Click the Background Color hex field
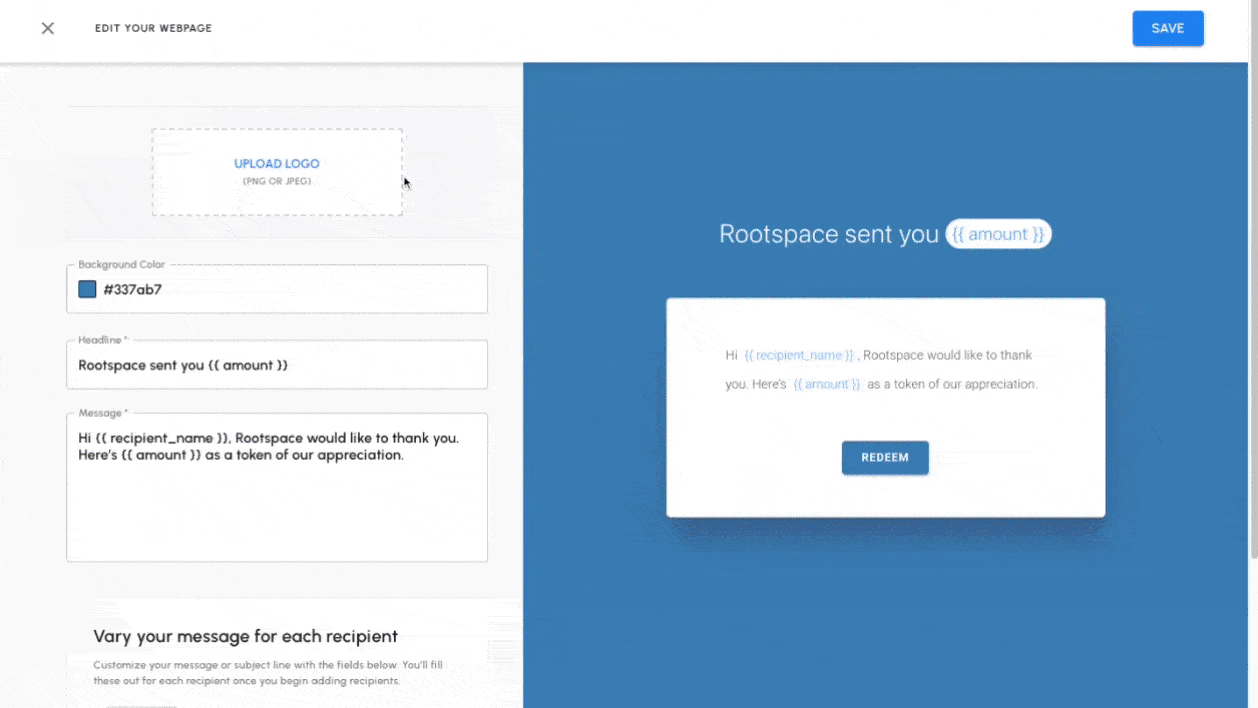This screenshot has height=708, width=1258. [277, 289]
